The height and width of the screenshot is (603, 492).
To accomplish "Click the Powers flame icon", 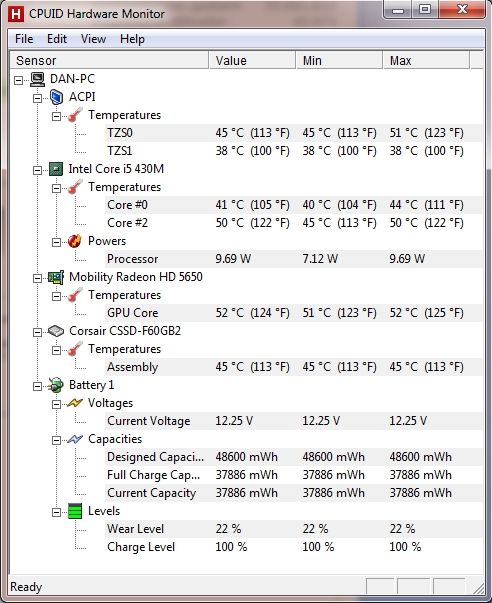I will tap(75, 241).
